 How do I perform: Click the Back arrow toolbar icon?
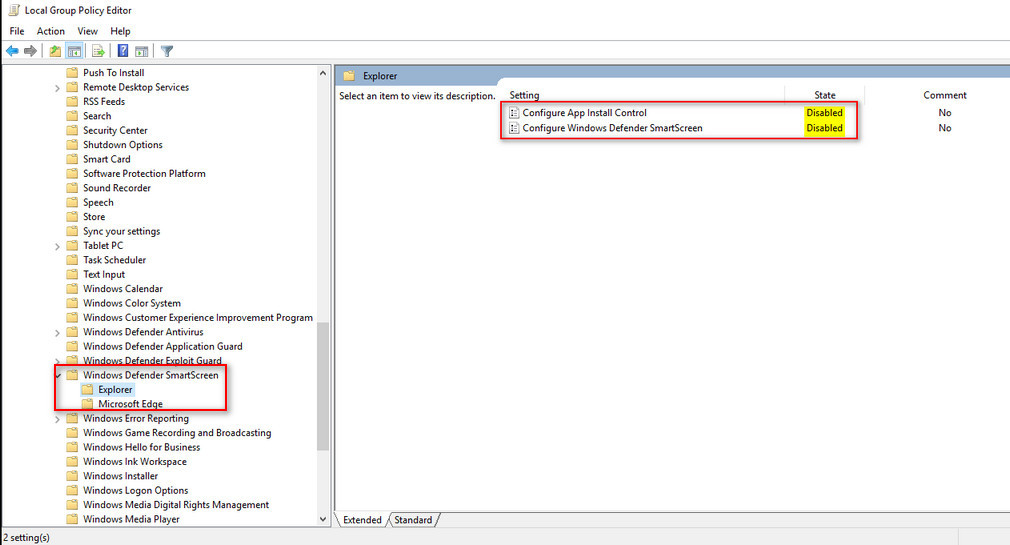point(12,51)
